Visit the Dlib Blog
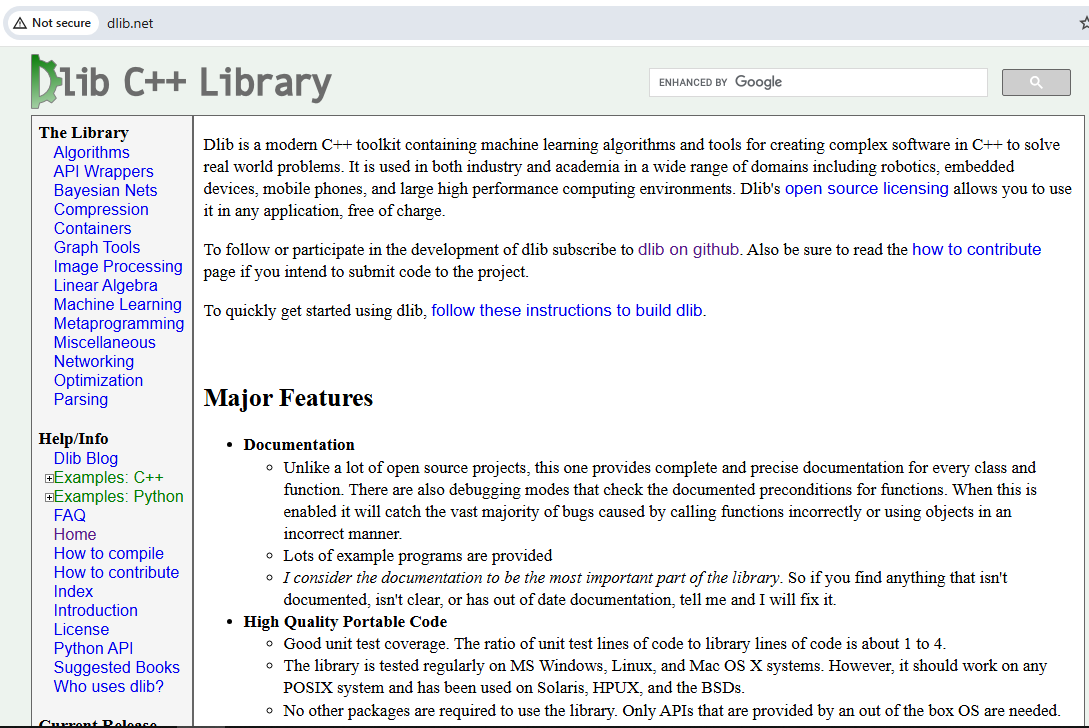The image size is (1089, 728). click(x=85, y=458)
